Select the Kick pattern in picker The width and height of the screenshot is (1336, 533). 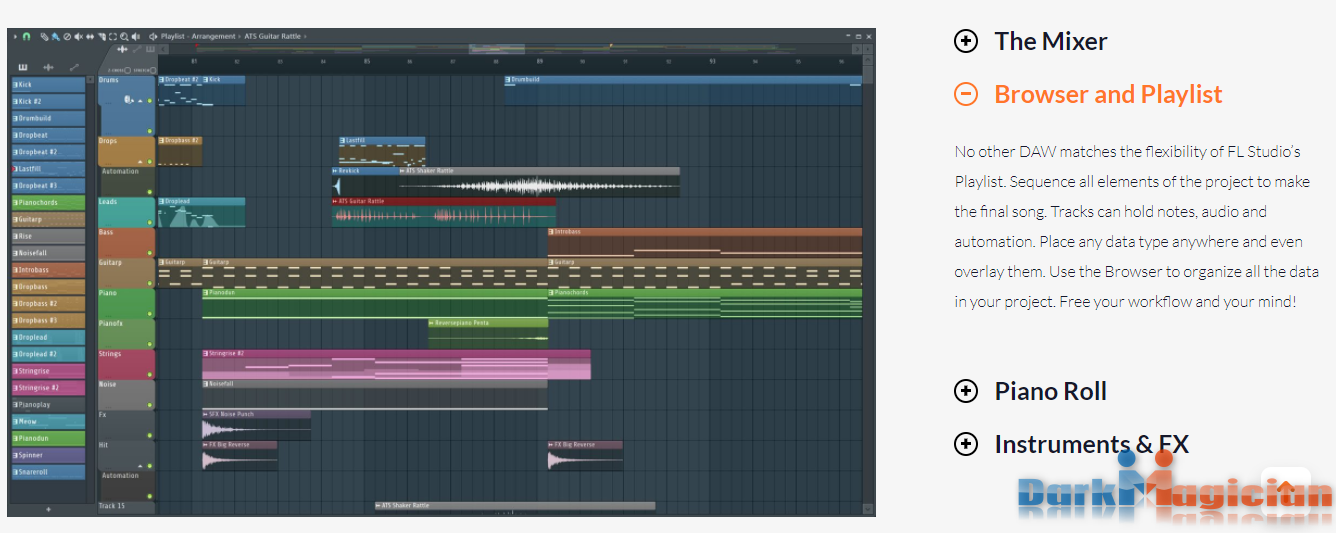(x=48, y=85)
